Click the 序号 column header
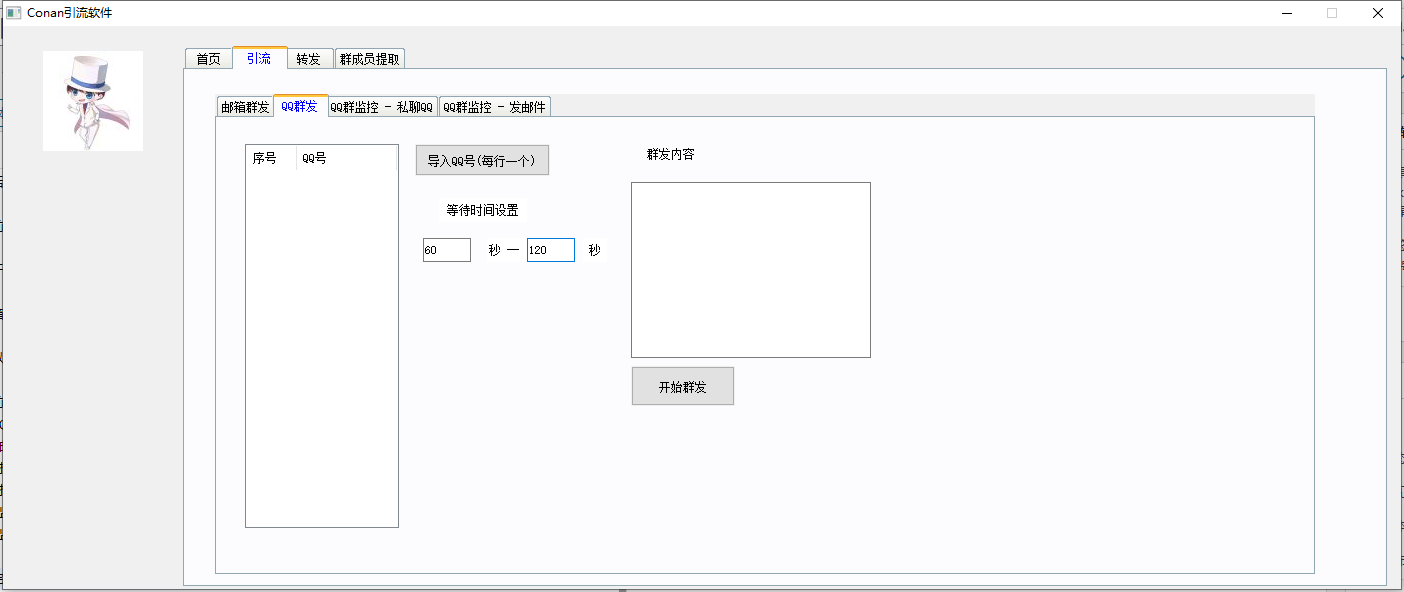Image resolution: width=1404 pixels, height=592 pixels. point(265,159)
